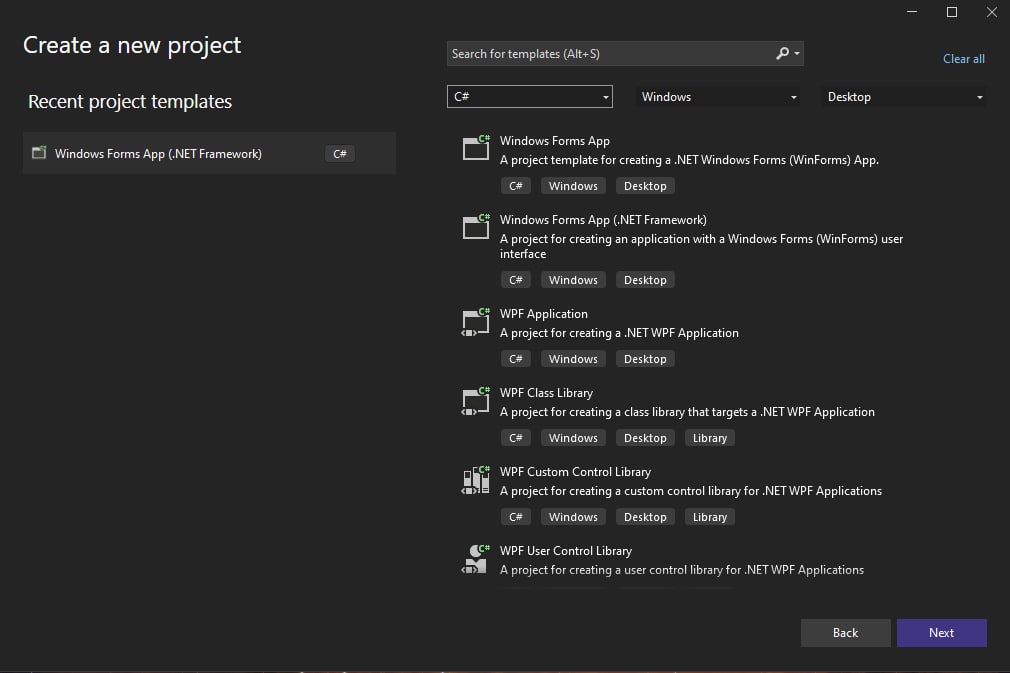Click the Library tag under WPF Custom Control Library
Viewport: 1010px width, 673px height.
point(710,517)
